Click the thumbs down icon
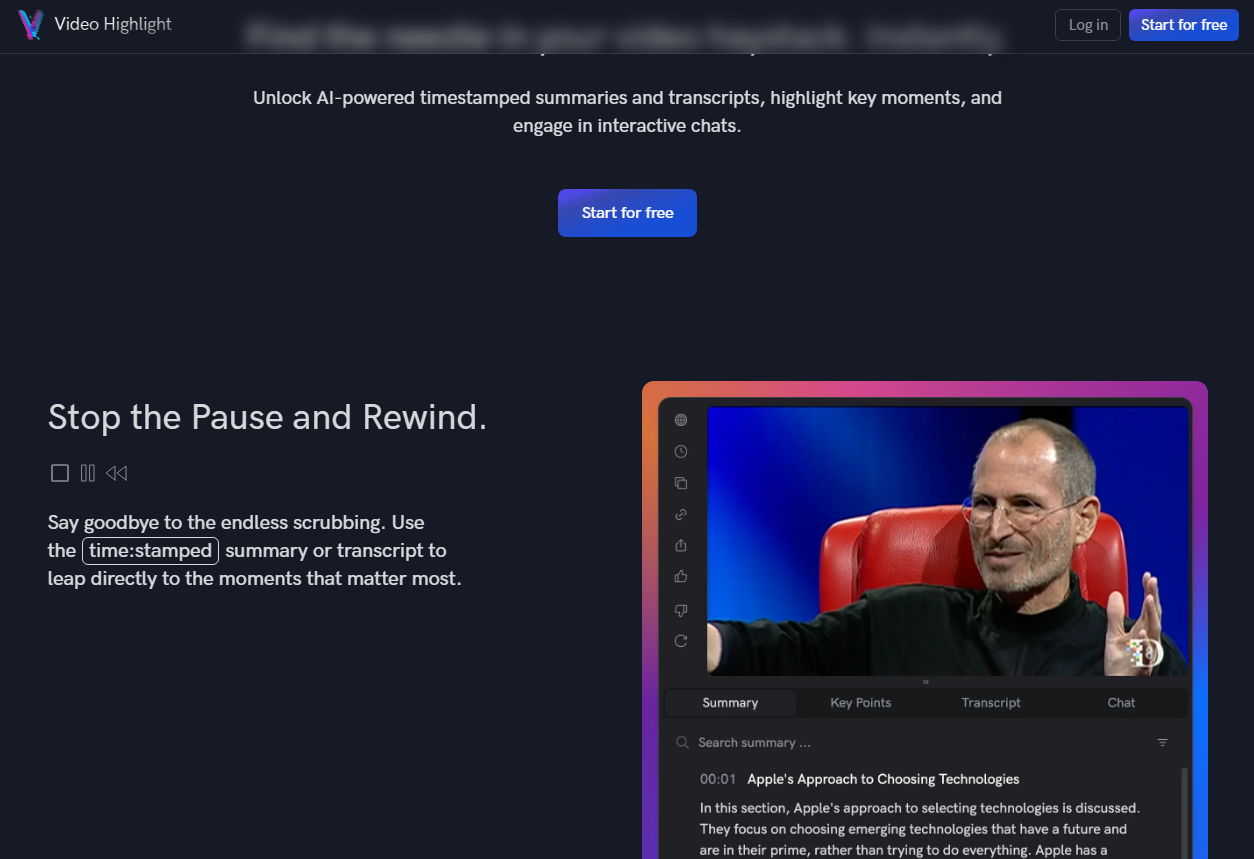 pyautogui.click(x=681, y=610)
